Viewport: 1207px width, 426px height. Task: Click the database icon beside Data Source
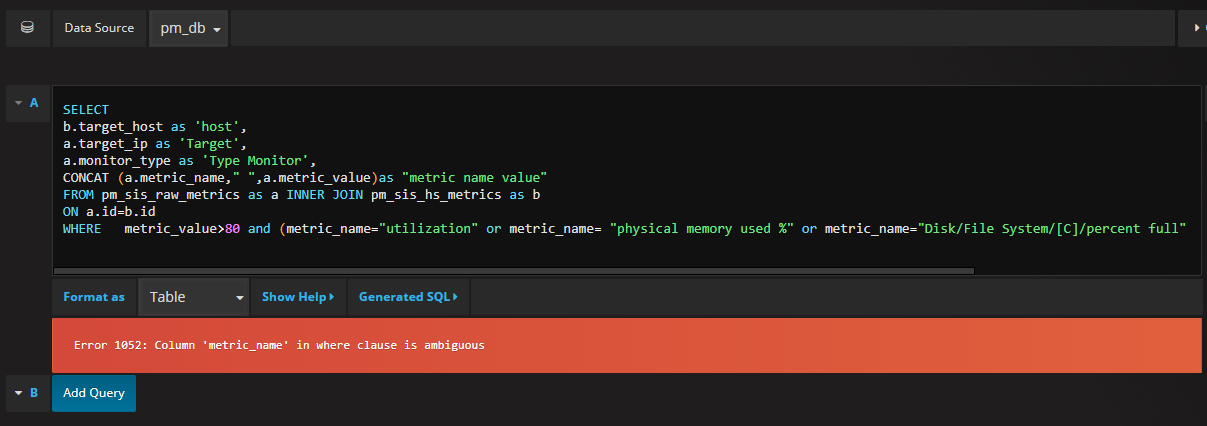[x=27, y=28]
